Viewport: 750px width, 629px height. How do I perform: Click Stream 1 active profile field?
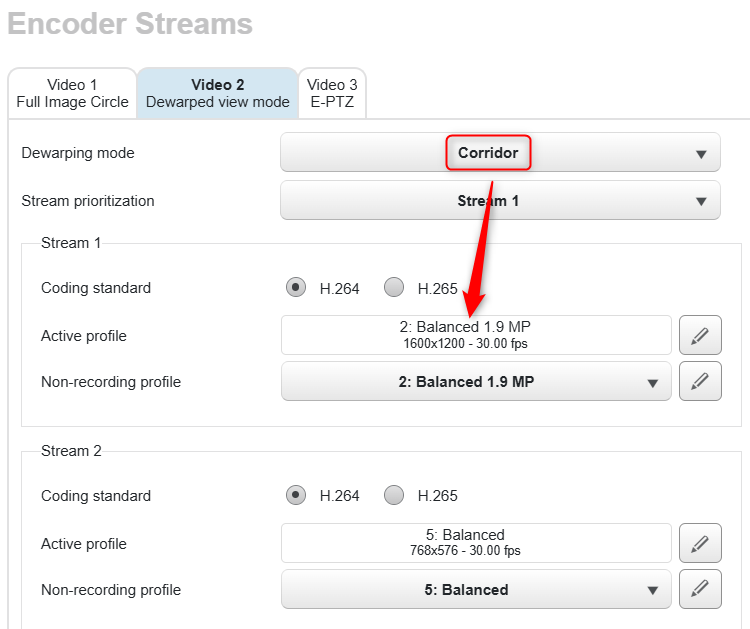coord(476,335)
